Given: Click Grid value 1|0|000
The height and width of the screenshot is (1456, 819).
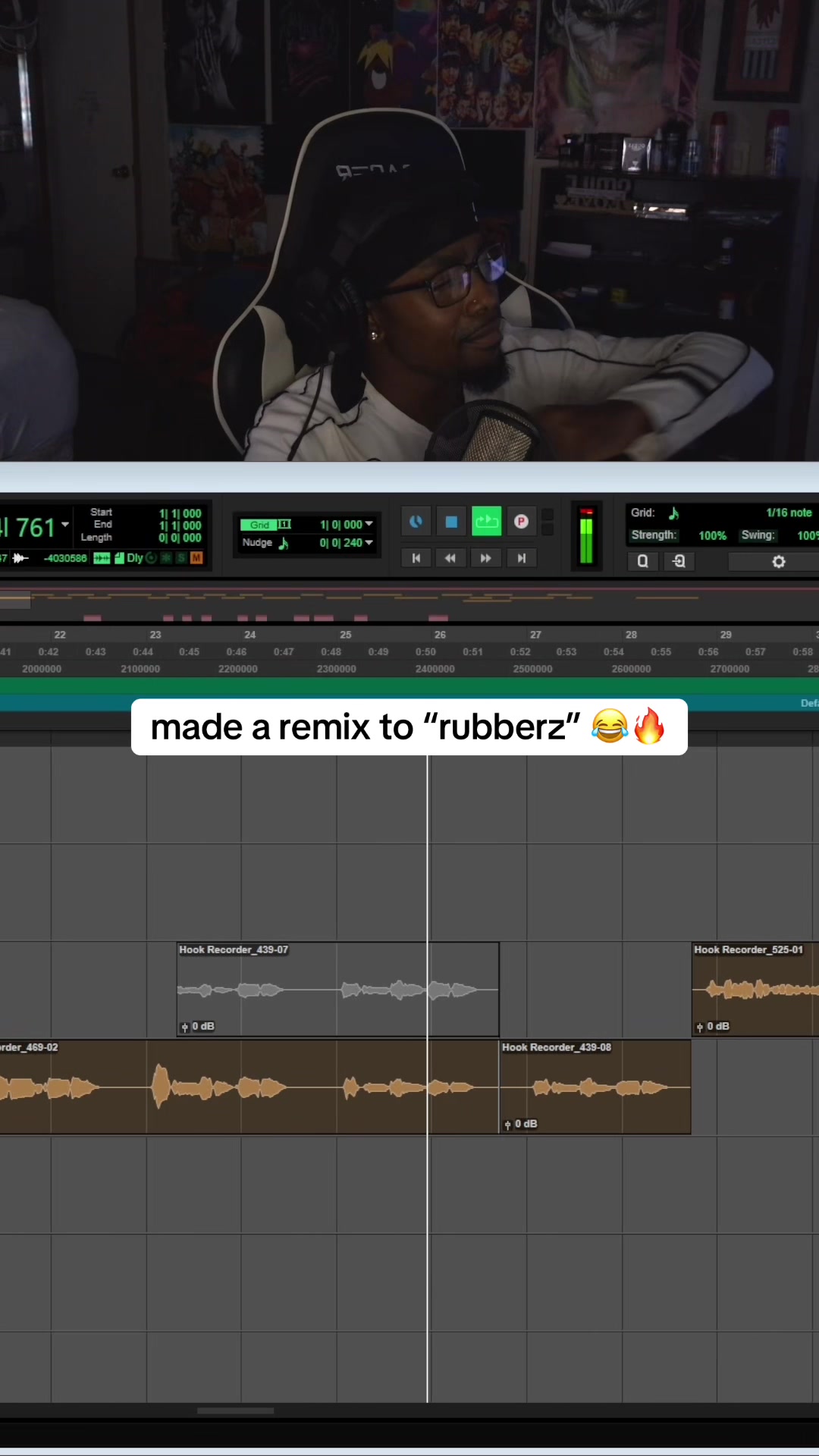Looking at the screenshot, I should (x=340, y=525).
